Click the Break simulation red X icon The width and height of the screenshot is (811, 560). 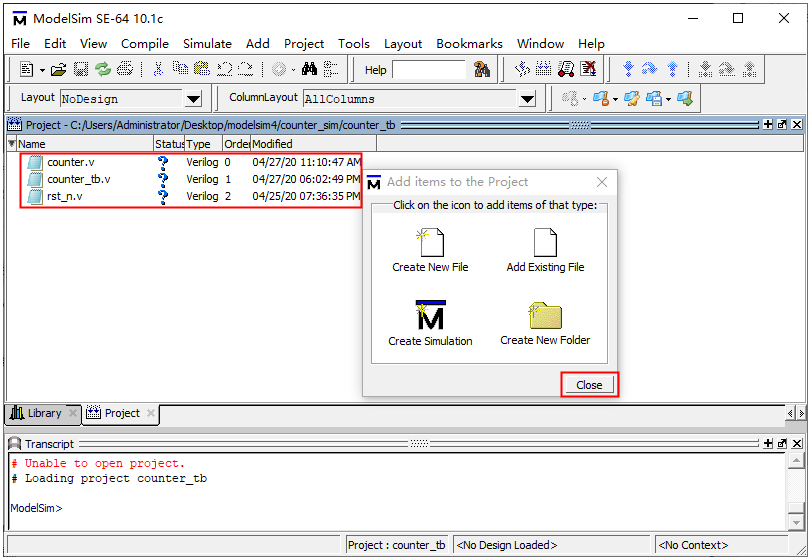pos(589,70)
